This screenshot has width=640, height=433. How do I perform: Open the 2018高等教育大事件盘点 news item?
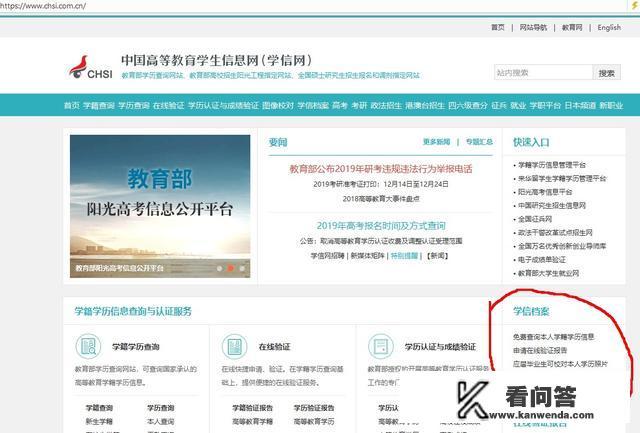click(x=381, y=198)
